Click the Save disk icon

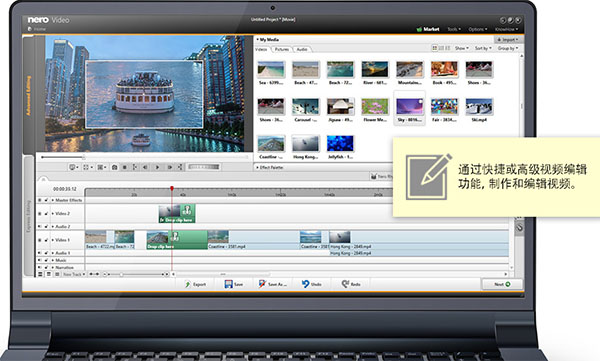point(228,284)
